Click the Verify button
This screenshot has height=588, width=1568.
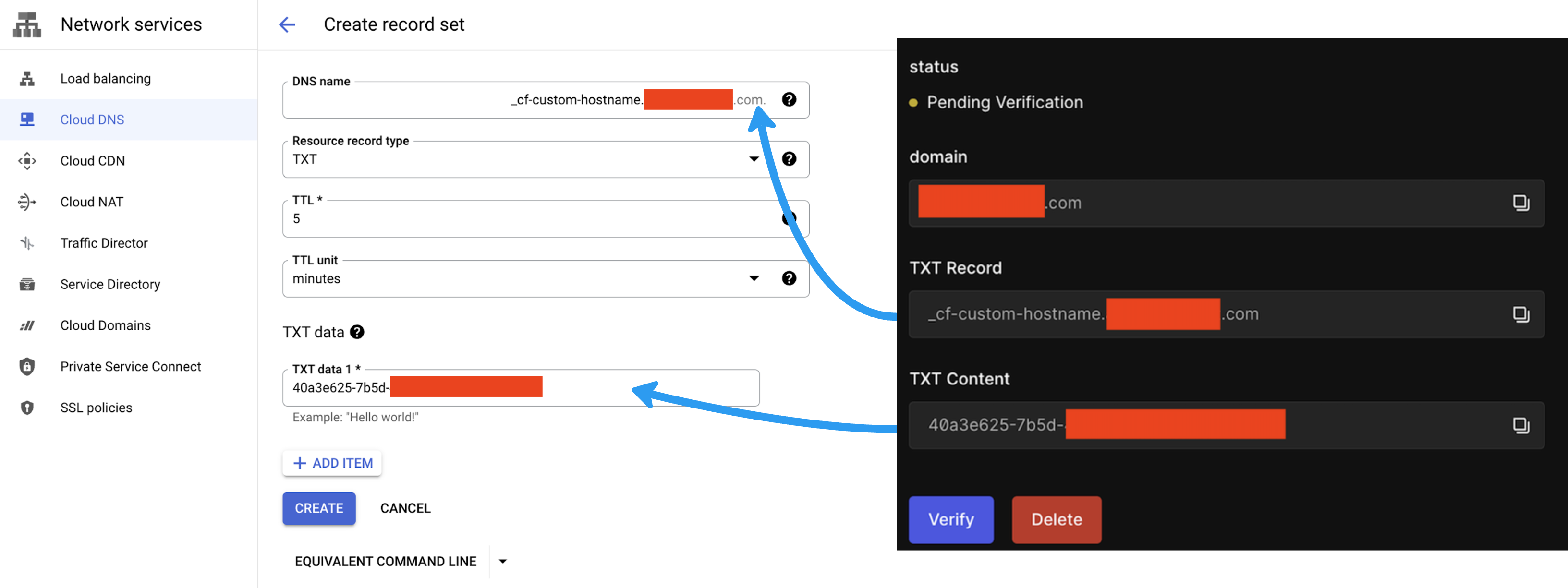click(x=950, y=519)
